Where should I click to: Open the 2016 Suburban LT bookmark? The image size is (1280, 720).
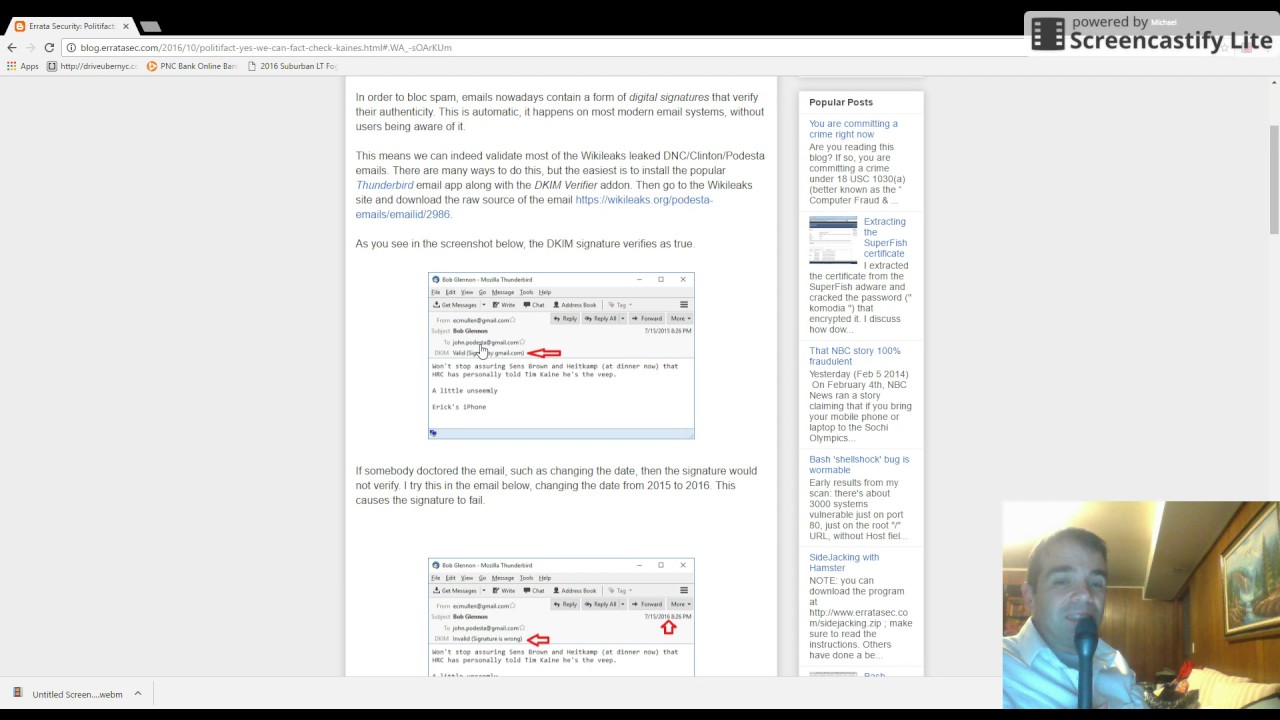pyautogui.click(x=292, y=66)
